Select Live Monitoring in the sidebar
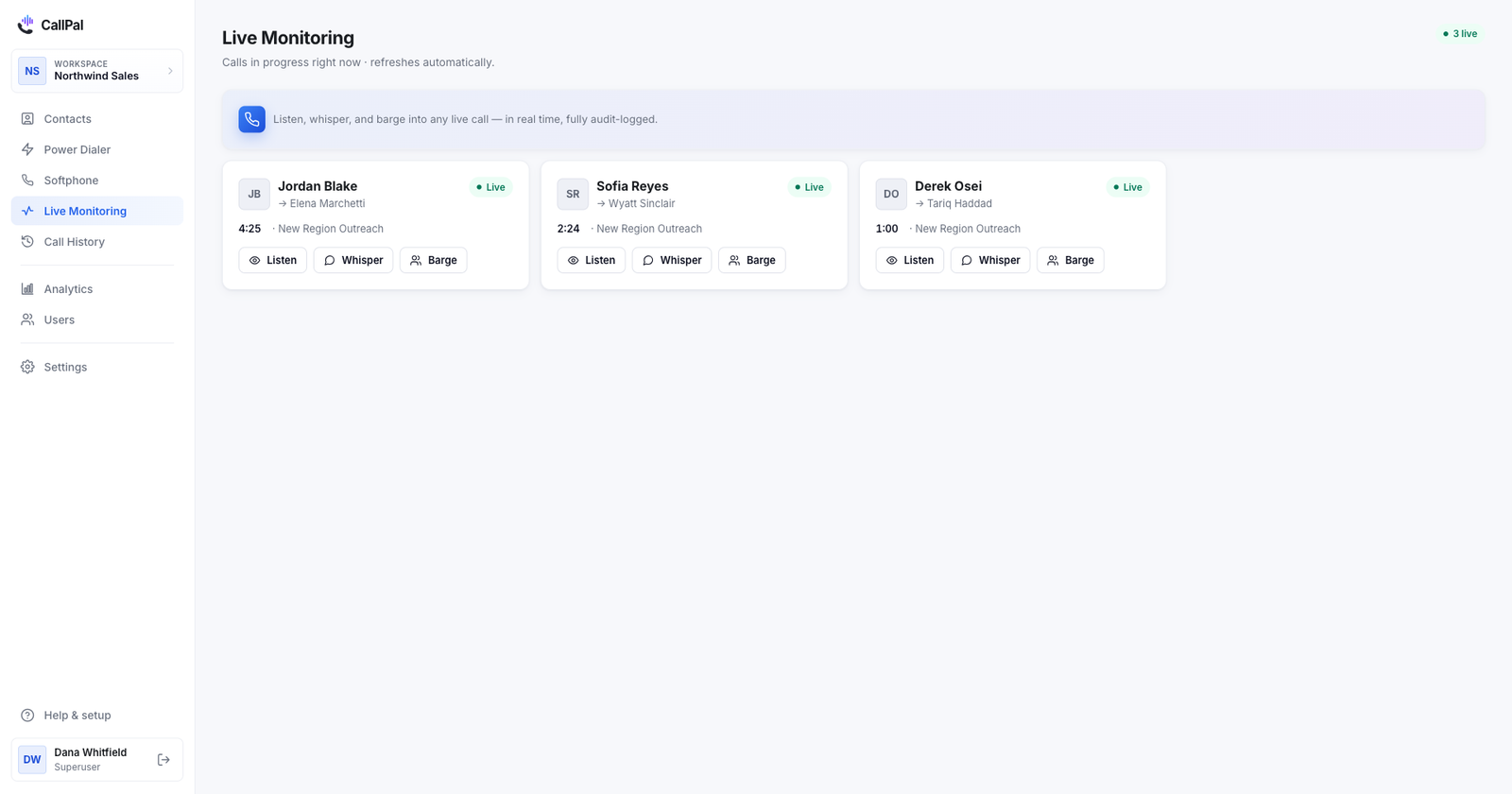Image resolution: width=1512 pixels, height=794 pixels. [x=97, y=211]
